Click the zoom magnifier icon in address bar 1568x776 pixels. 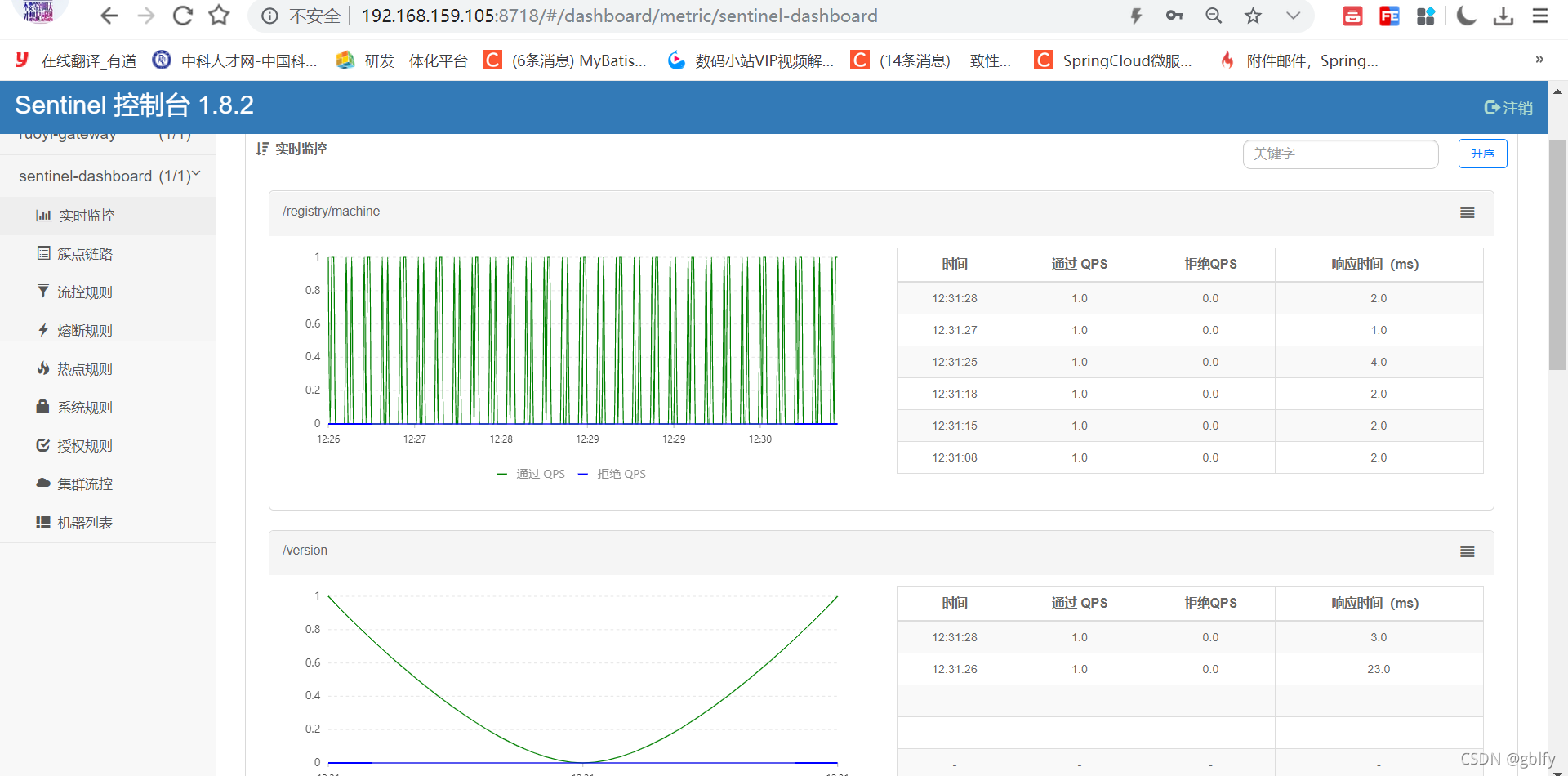pos(1214,16)
